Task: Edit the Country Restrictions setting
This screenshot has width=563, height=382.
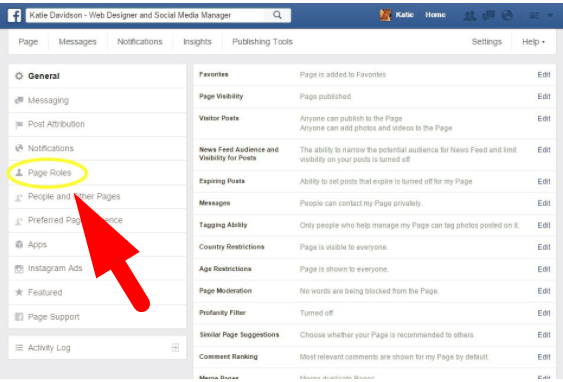Action: (544, 247)
